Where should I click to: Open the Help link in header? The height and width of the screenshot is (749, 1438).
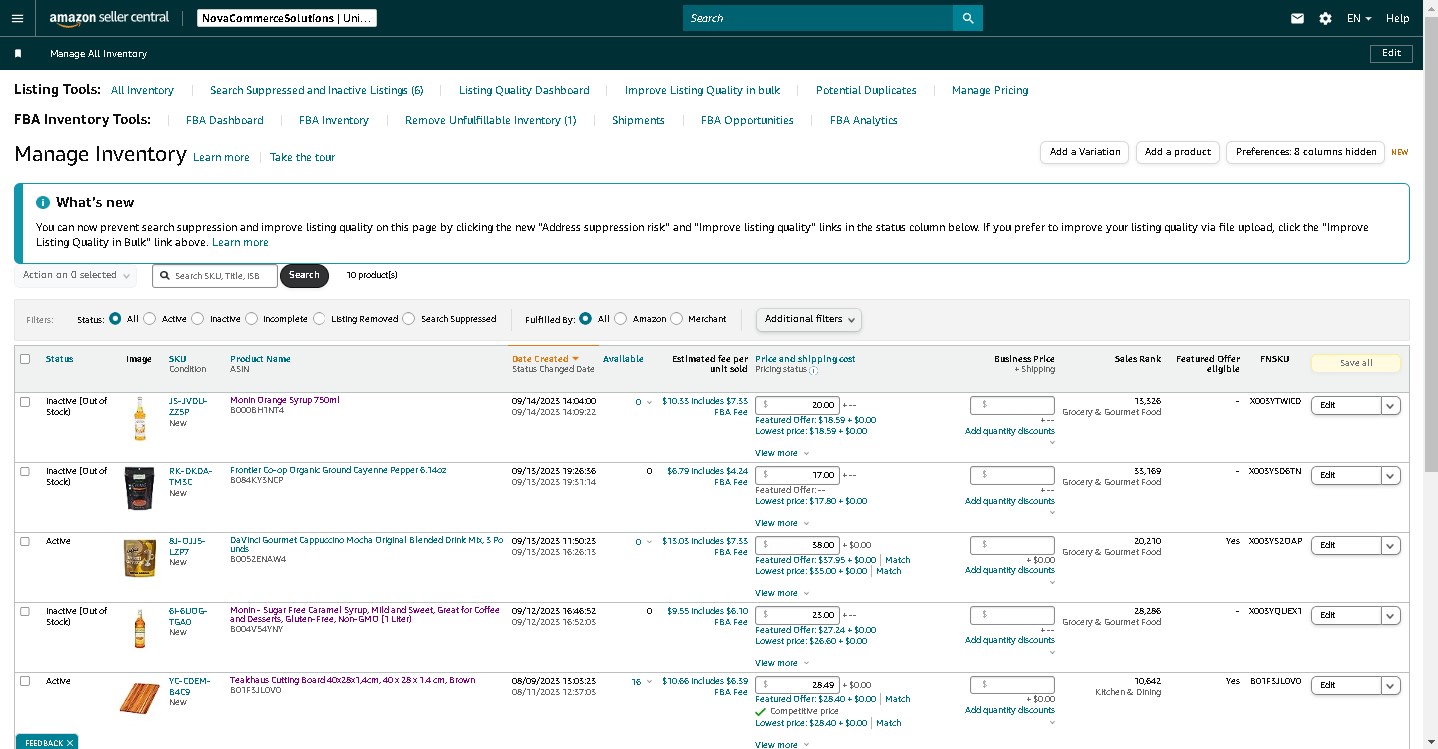[1397, 18]
